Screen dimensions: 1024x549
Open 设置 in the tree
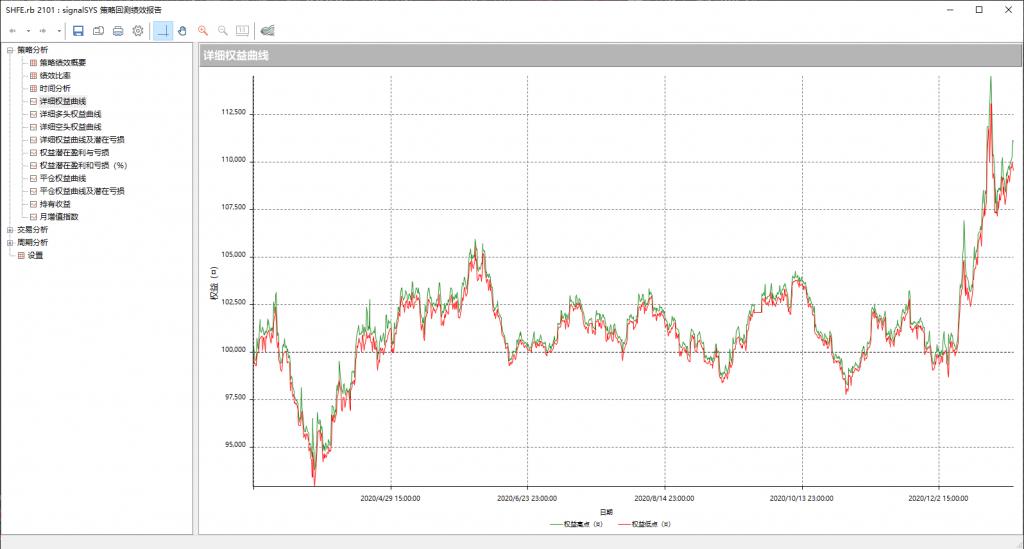(35, 255)
